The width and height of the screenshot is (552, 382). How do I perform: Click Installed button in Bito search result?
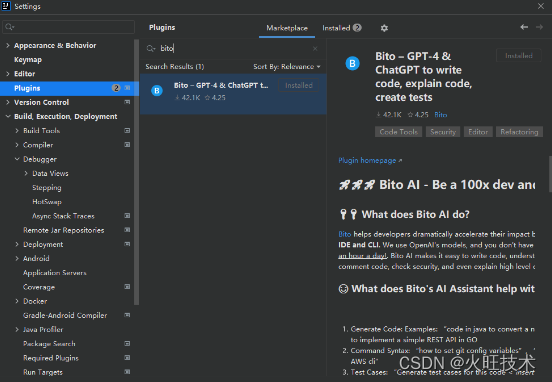click(299, 85)
